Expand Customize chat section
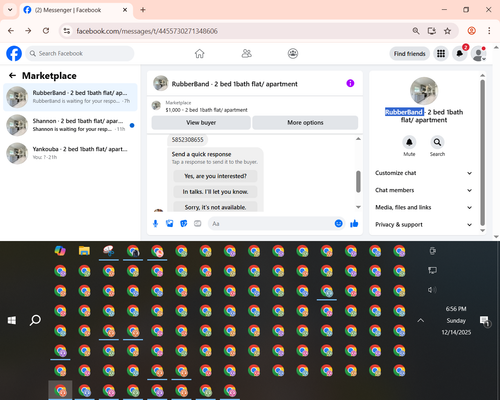The height and width of the screenshot is (400, 500). pos(423,173)
